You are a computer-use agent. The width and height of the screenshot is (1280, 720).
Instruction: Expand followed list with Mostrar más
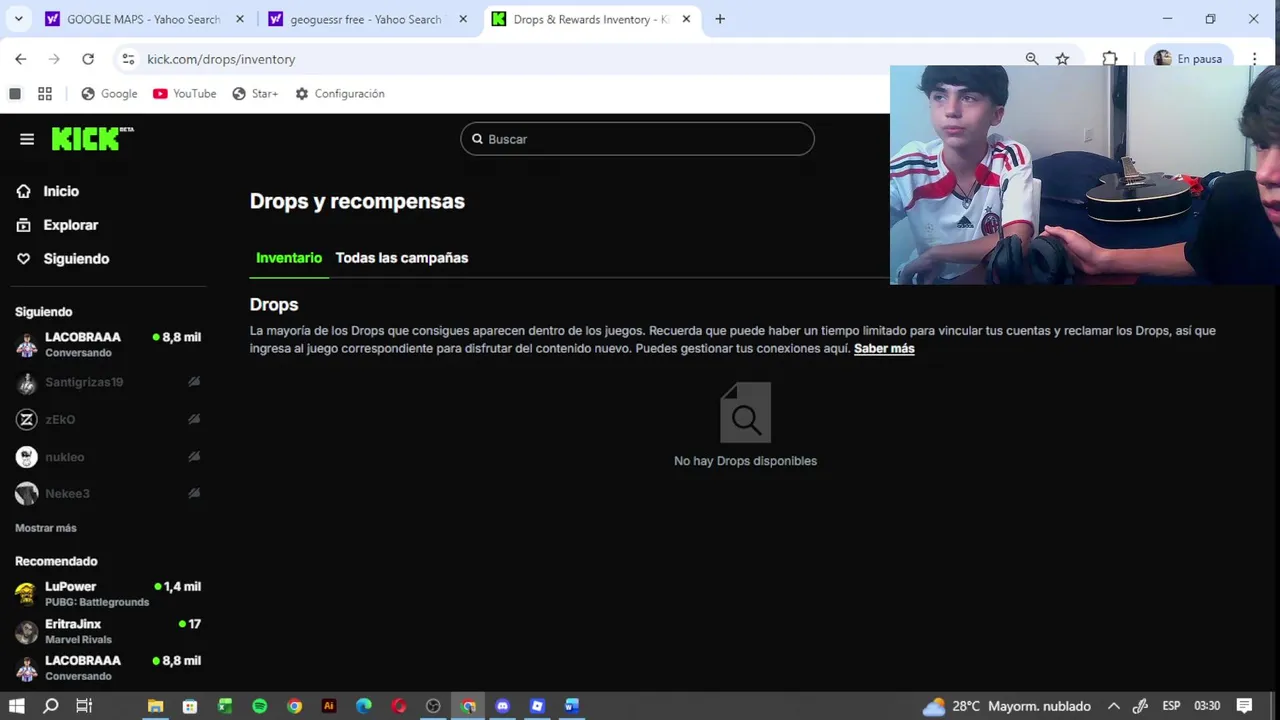(x=46, y=528)
